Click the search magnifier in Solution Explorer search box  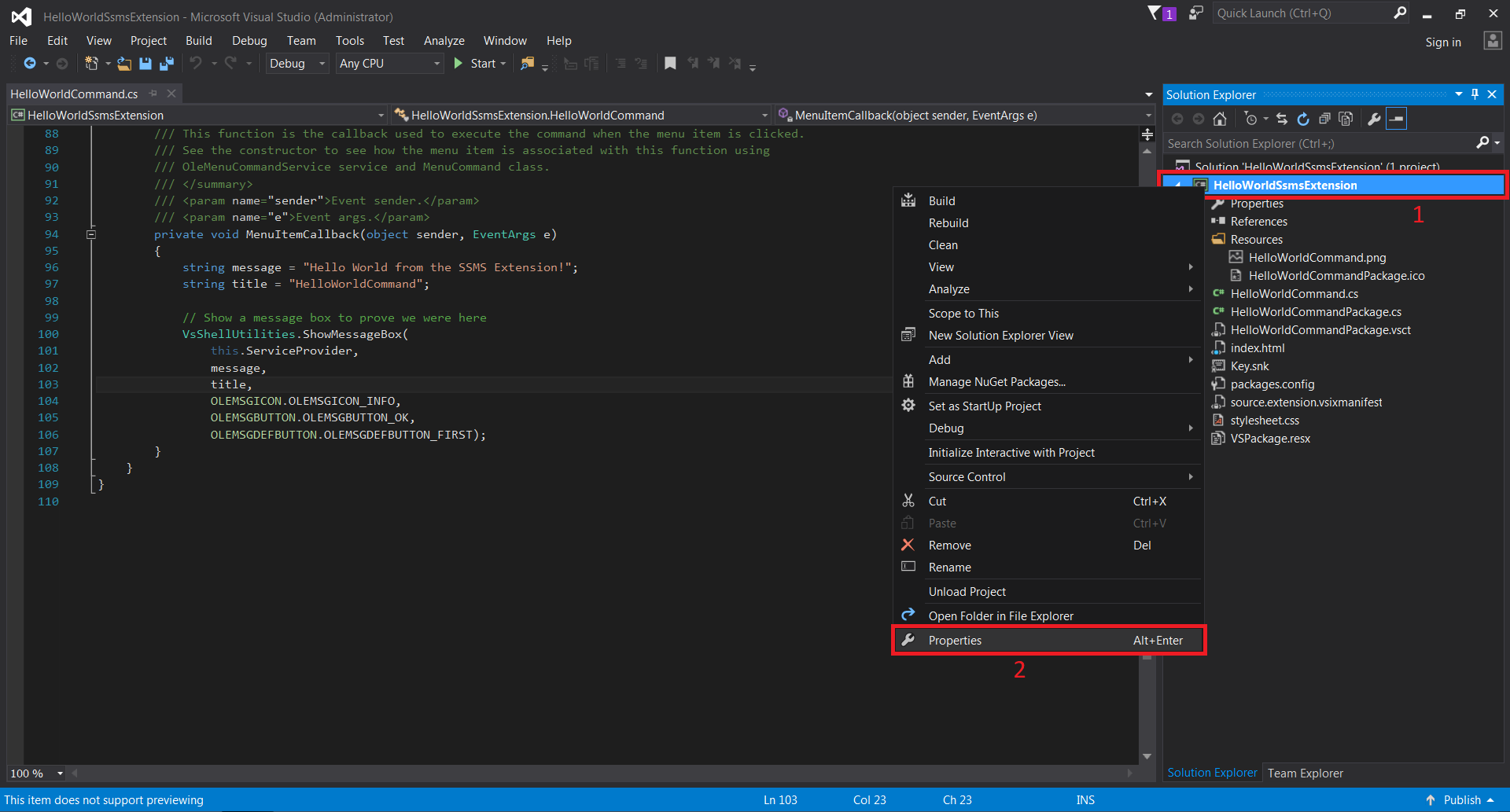tap(1482, 143)
